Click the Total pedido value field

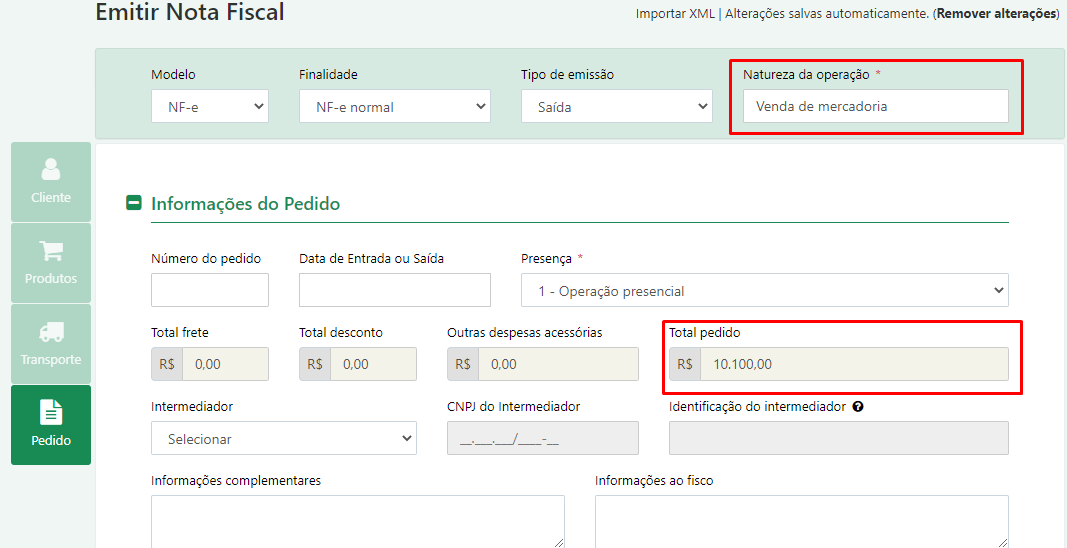(x=855, y=364)
